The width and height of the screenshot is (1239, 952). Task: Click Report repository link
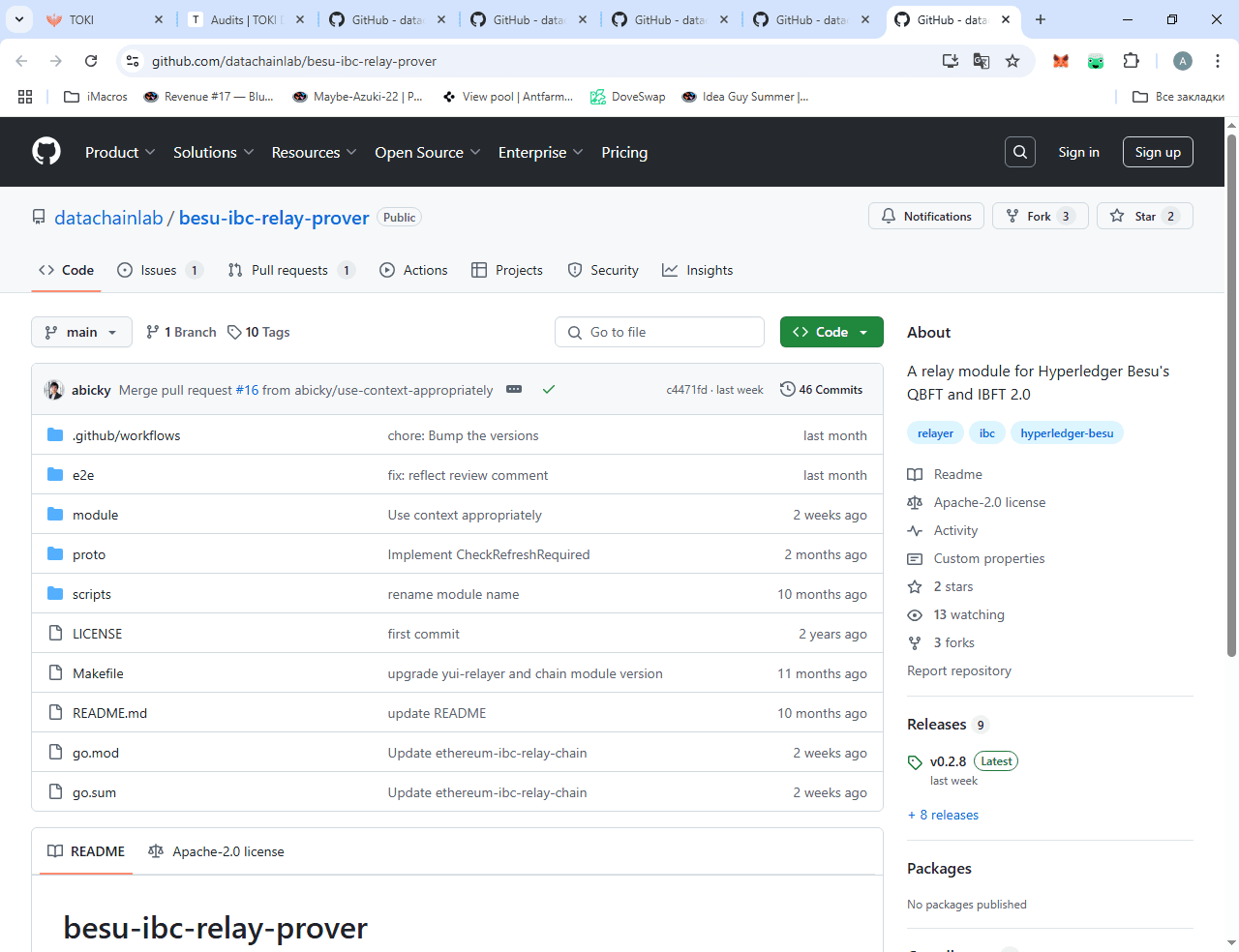coord(959,670)
